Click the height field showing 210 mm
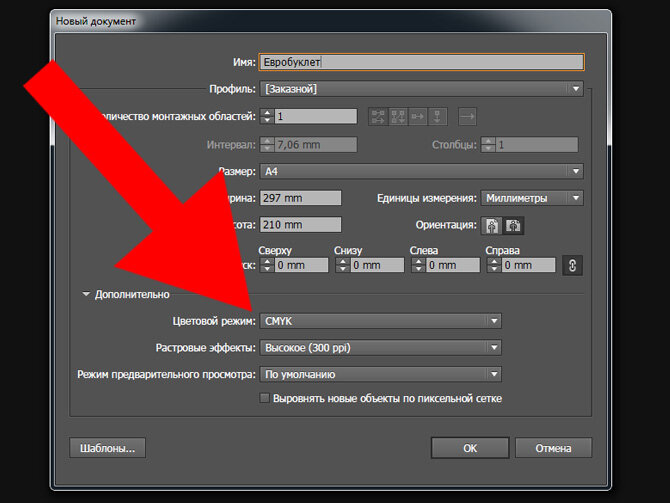 pos(300,225)
